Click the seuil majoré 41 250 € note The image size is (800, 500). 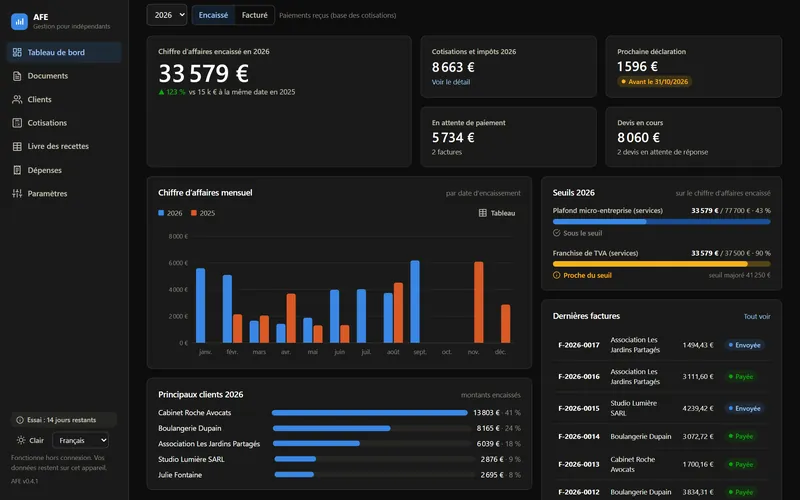tap(739, 276)
